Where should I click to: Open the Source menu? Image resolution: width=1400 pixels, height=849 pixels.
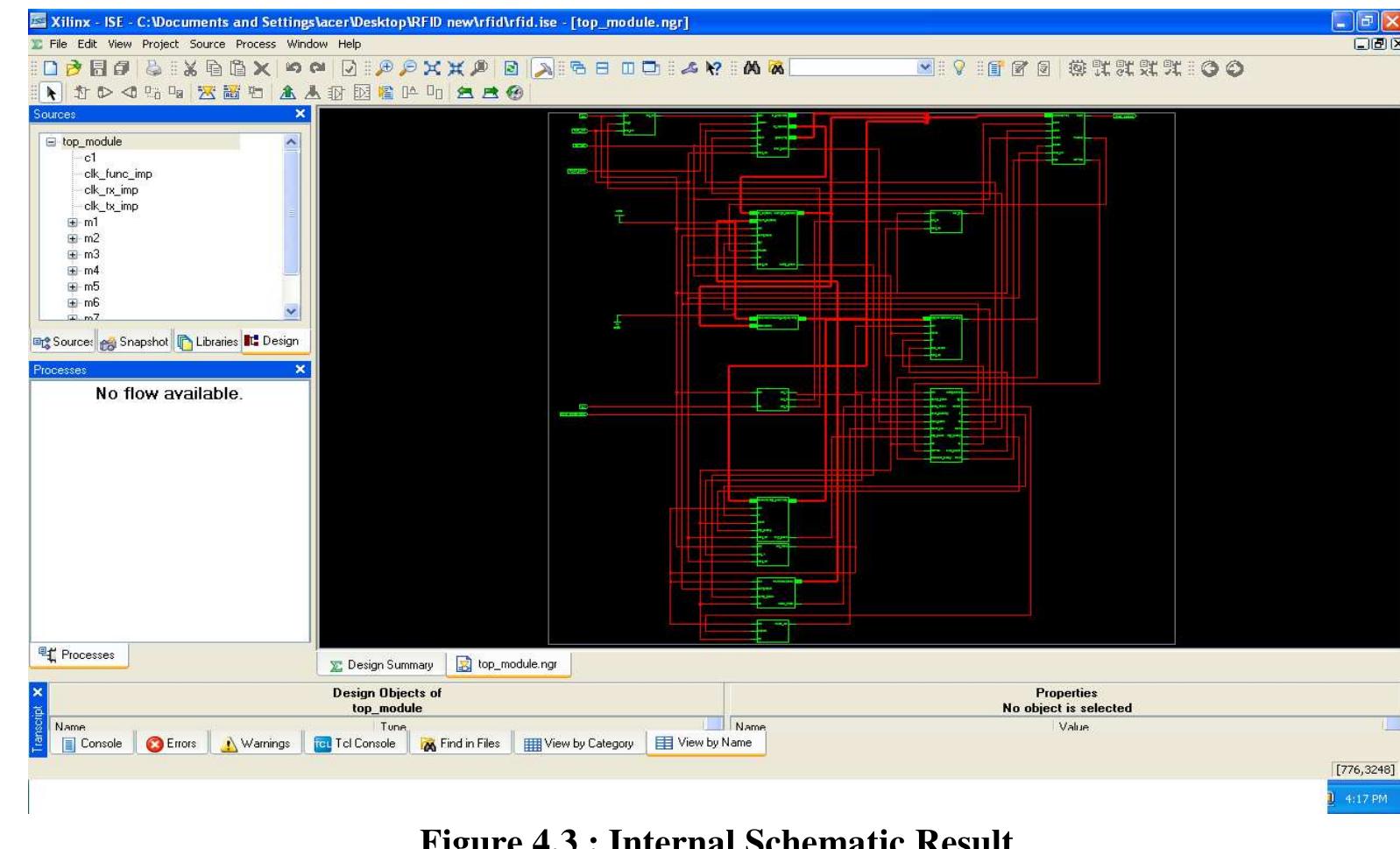coord(208,44)
